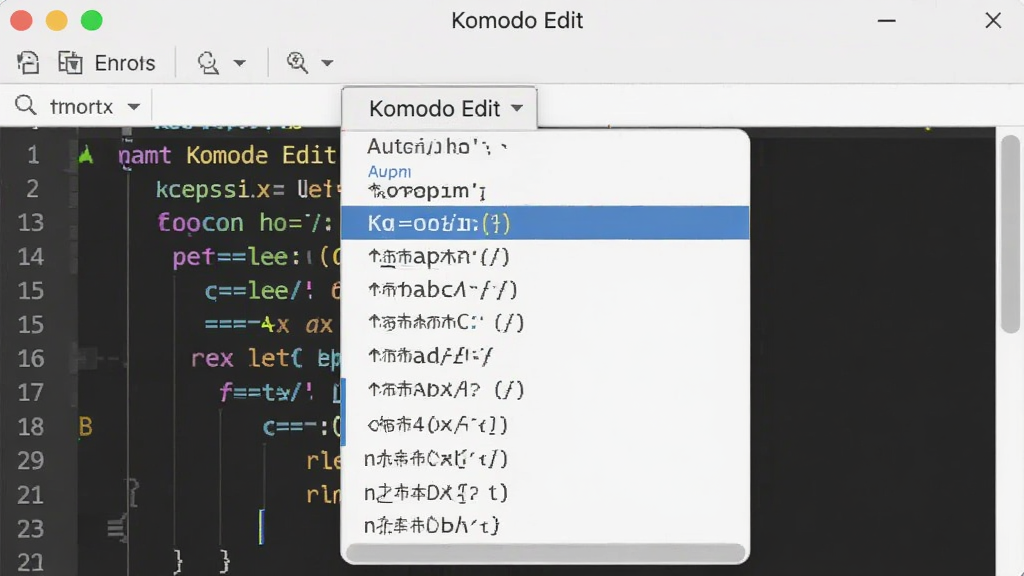Click the 'foocon' keyword in the editor
The width and height of the screenshot is (1024, 576).
(200, 223)
